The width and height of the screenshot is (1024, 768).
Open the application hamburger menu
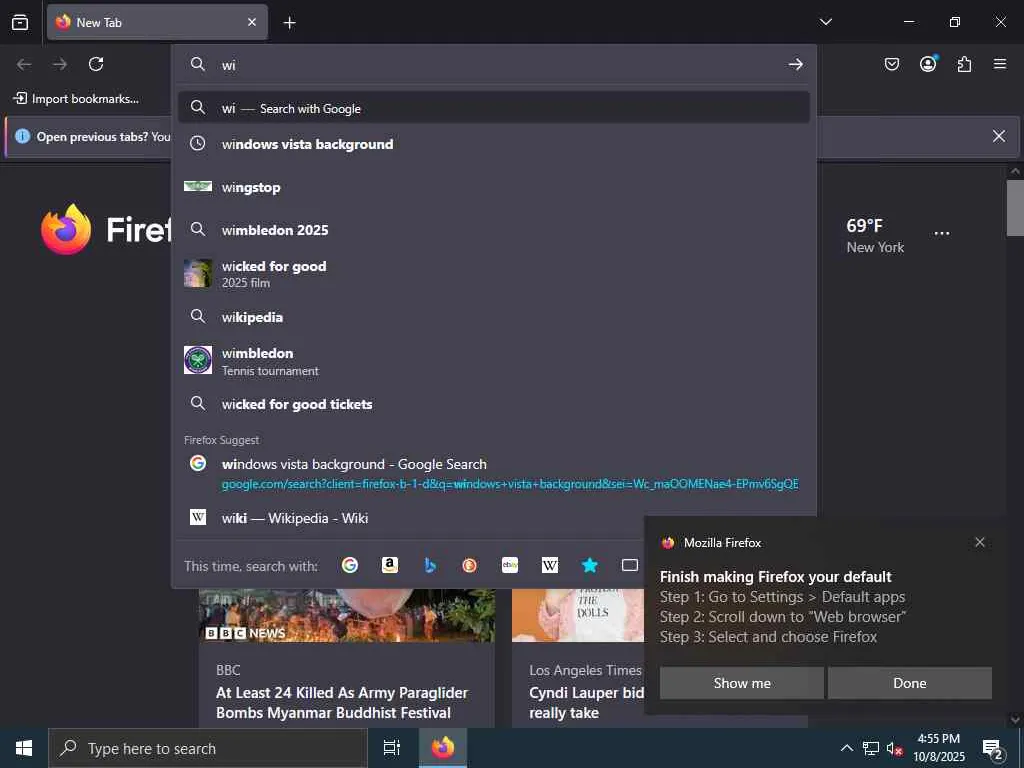pos(1000,64)
